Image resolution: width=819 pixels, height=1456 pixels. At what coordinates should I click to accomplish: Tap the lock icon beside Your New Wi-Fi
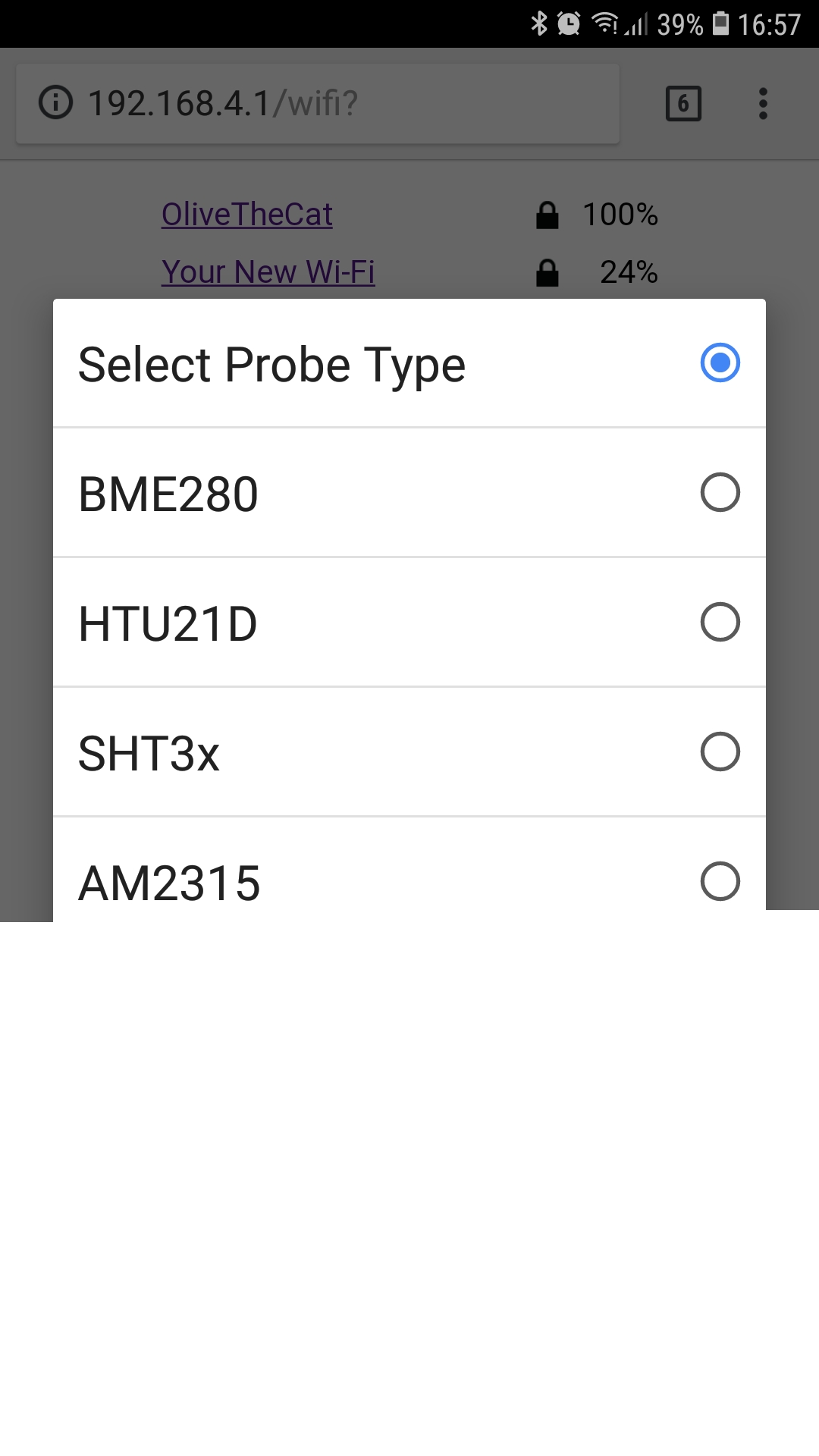point(548,273)
